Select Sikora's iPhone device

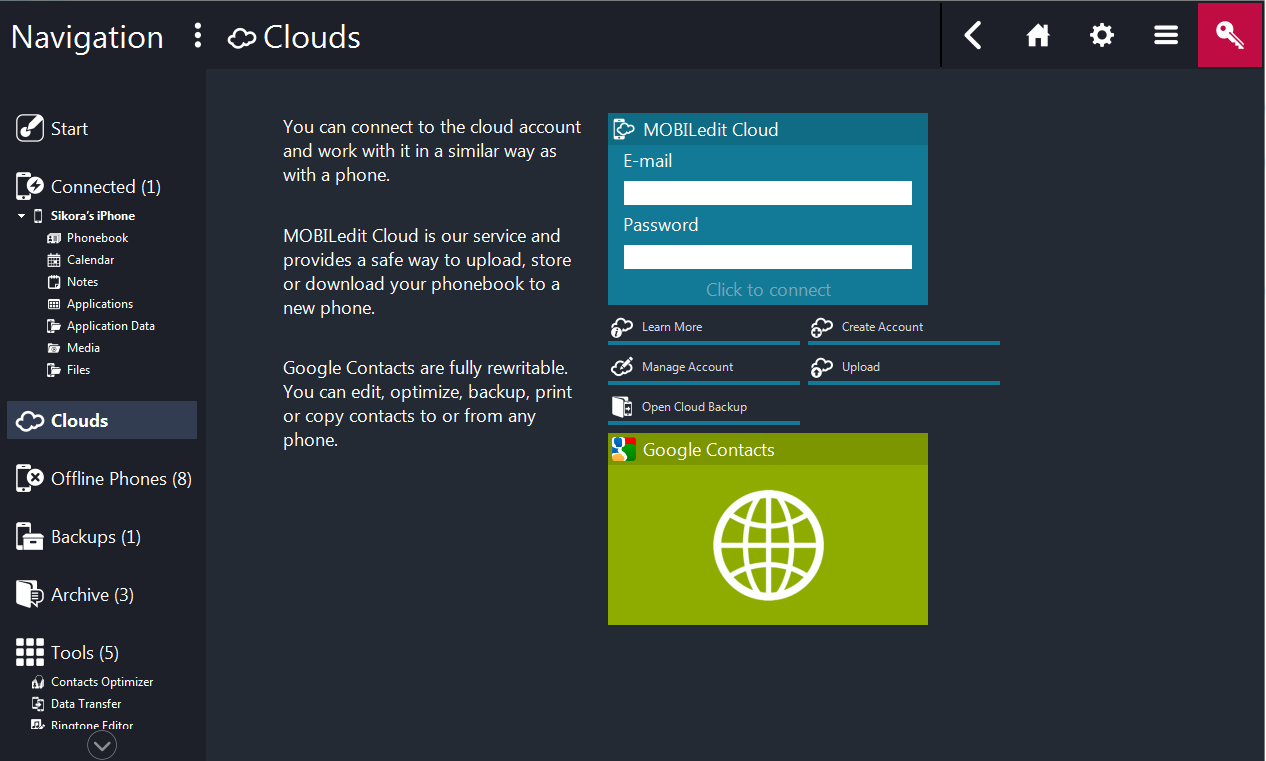point(93,216)
